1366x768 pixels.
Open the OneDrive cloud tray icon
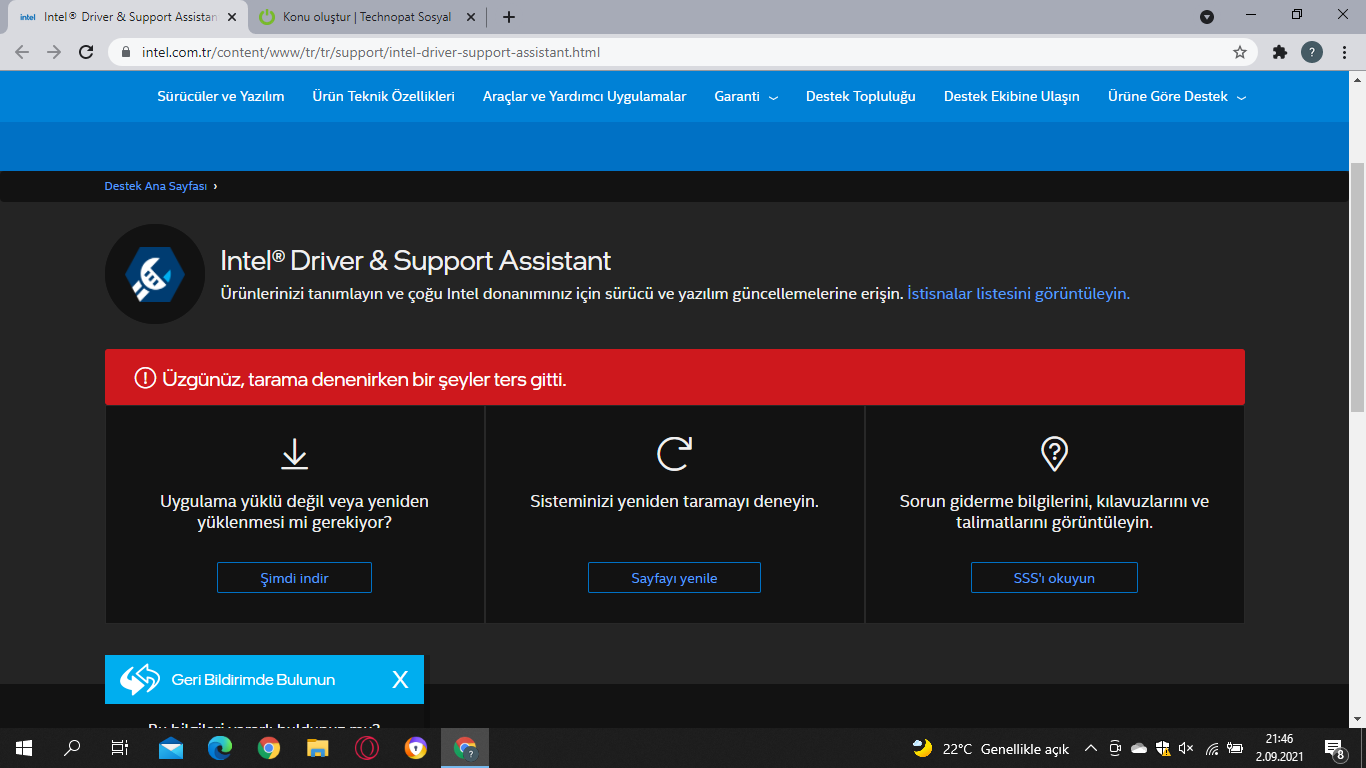tap(1139, 748)
